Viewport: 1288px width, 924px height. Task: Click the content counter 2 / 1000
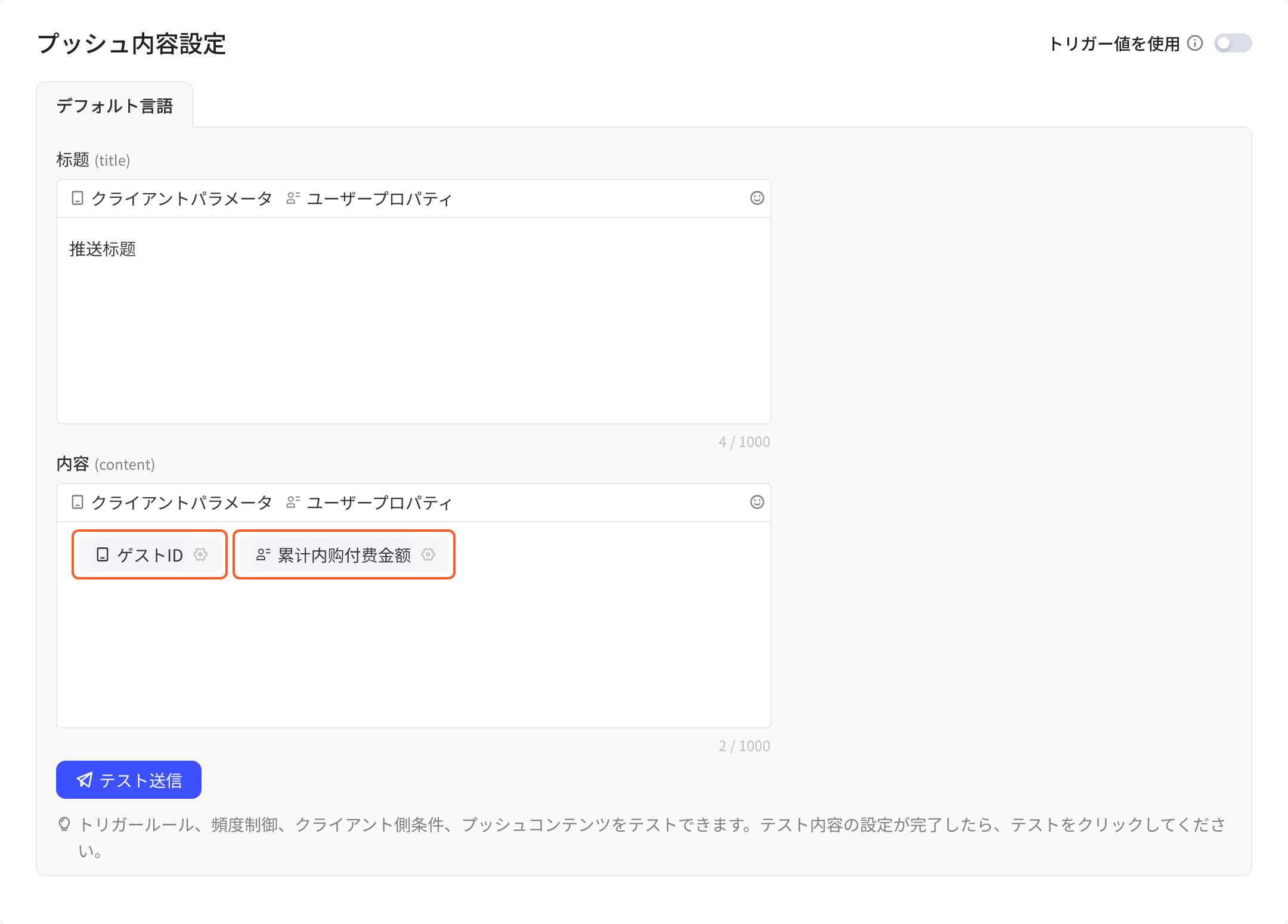[x=744, y=746]
